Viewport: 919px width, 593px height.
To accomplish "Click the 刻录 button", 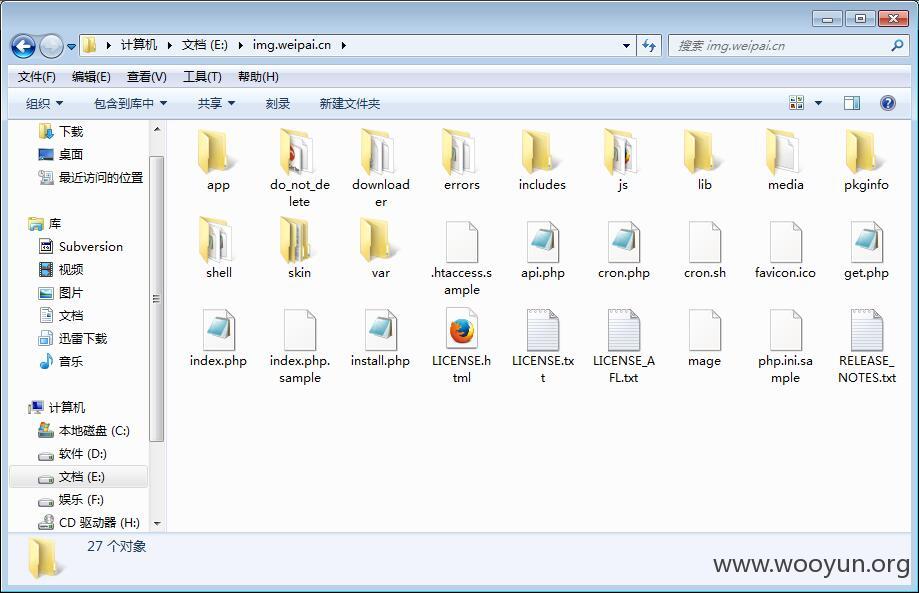I will pos(277,104).
